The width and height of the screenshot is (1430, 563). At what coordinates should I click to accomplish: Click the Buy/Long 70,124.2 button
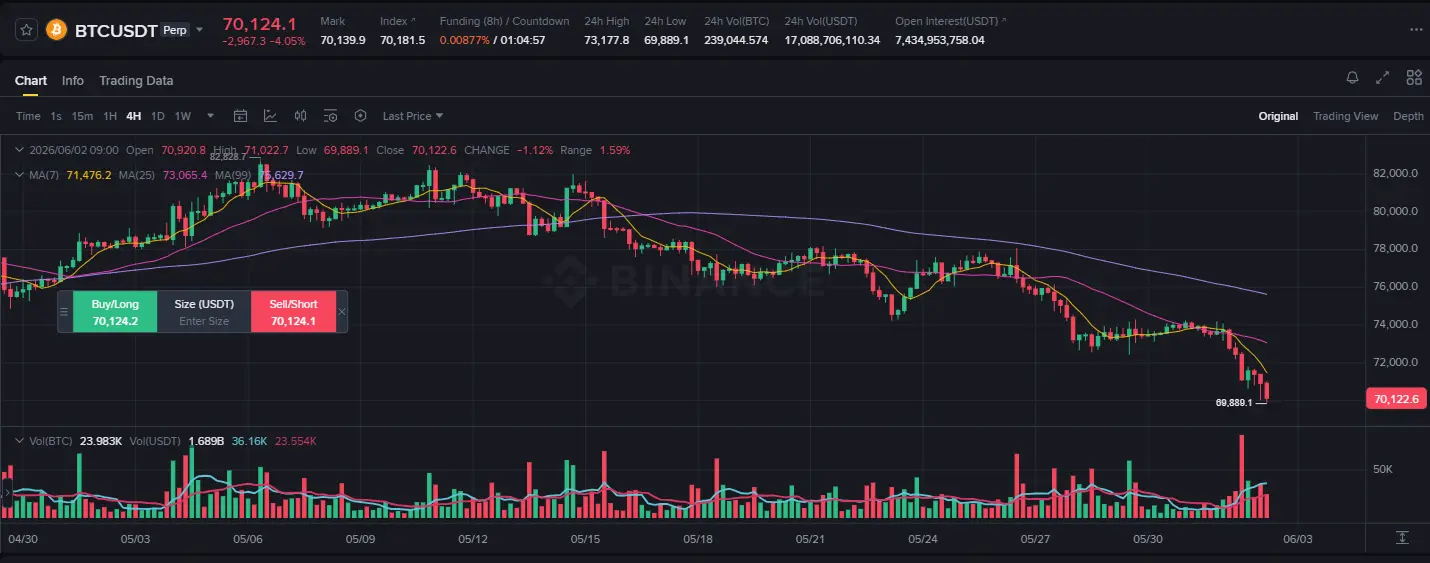(115, 312)
